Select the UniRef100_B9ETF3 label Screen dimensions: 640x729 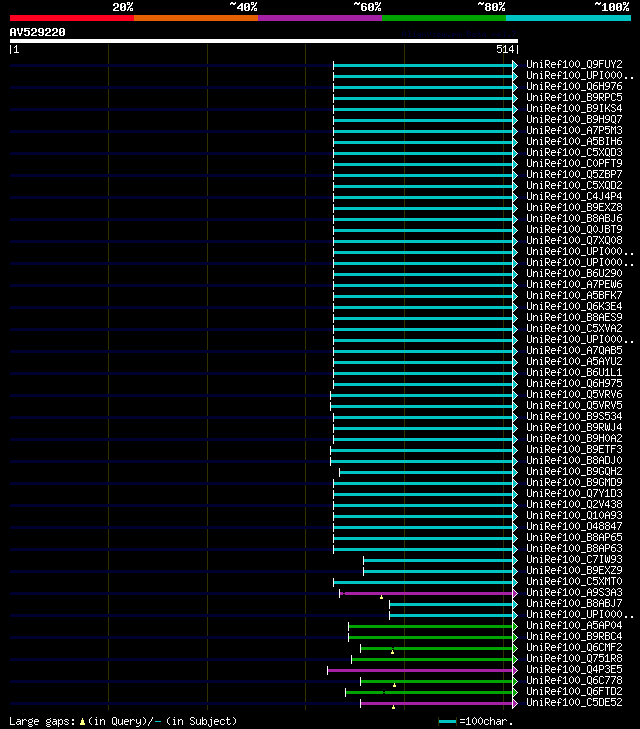(x=574, y=450)
